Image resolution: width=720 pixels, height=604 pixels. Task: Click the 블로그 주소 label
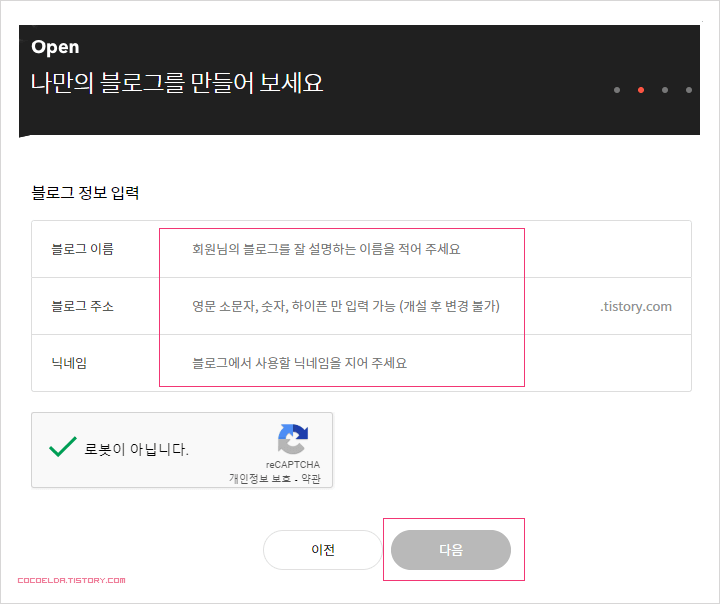(x=83, y=306)
